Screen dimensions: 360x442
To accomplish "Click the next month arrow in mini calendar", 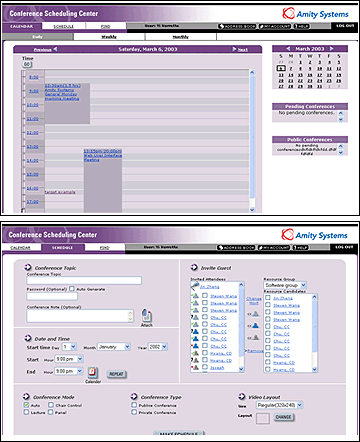I will click(x=332, y=49).
